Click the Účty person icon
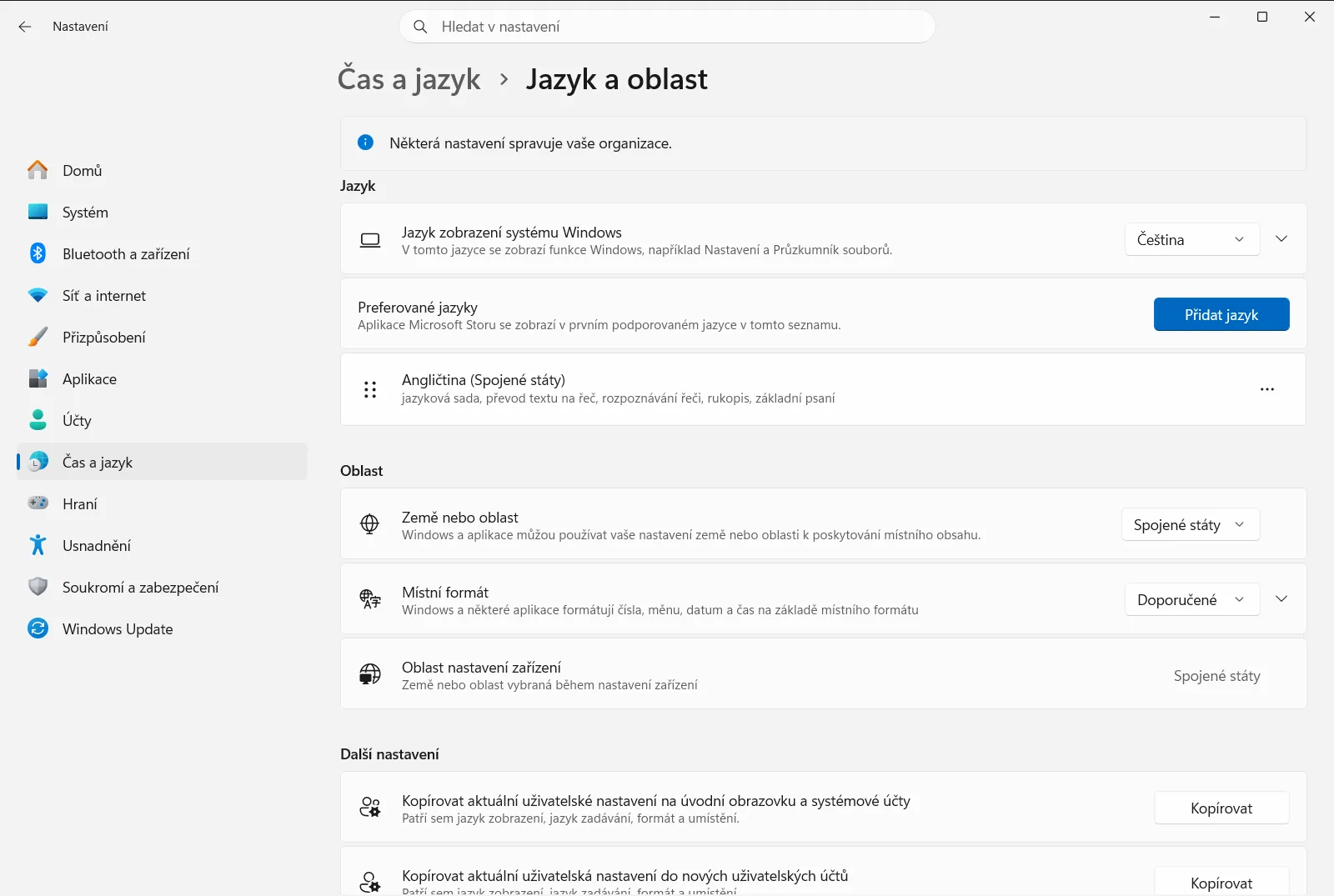 click(38, 420)
